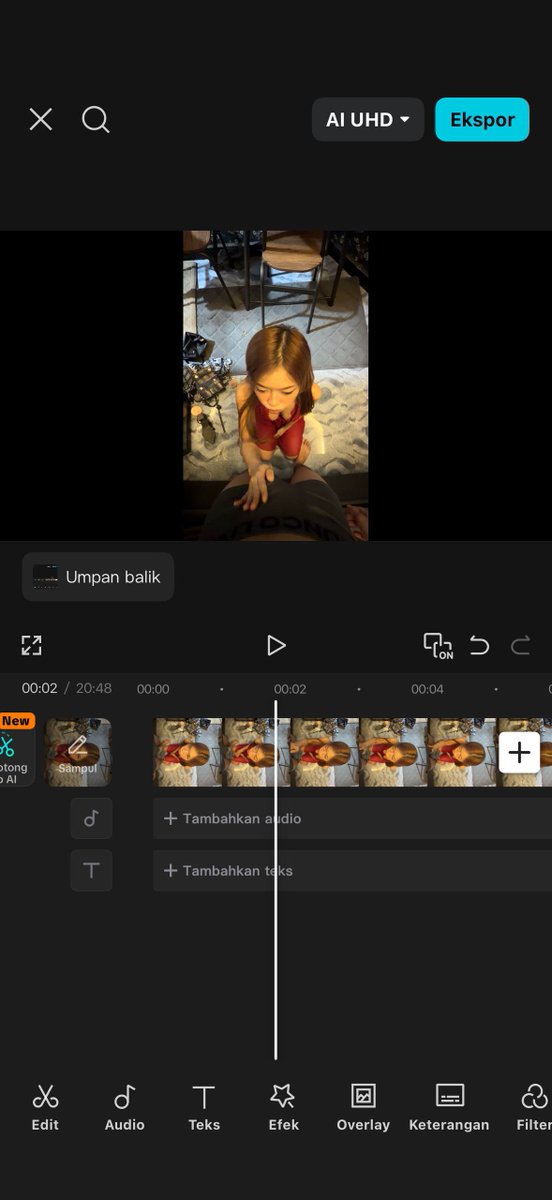Open the Filter tool

pos(534,1108)
